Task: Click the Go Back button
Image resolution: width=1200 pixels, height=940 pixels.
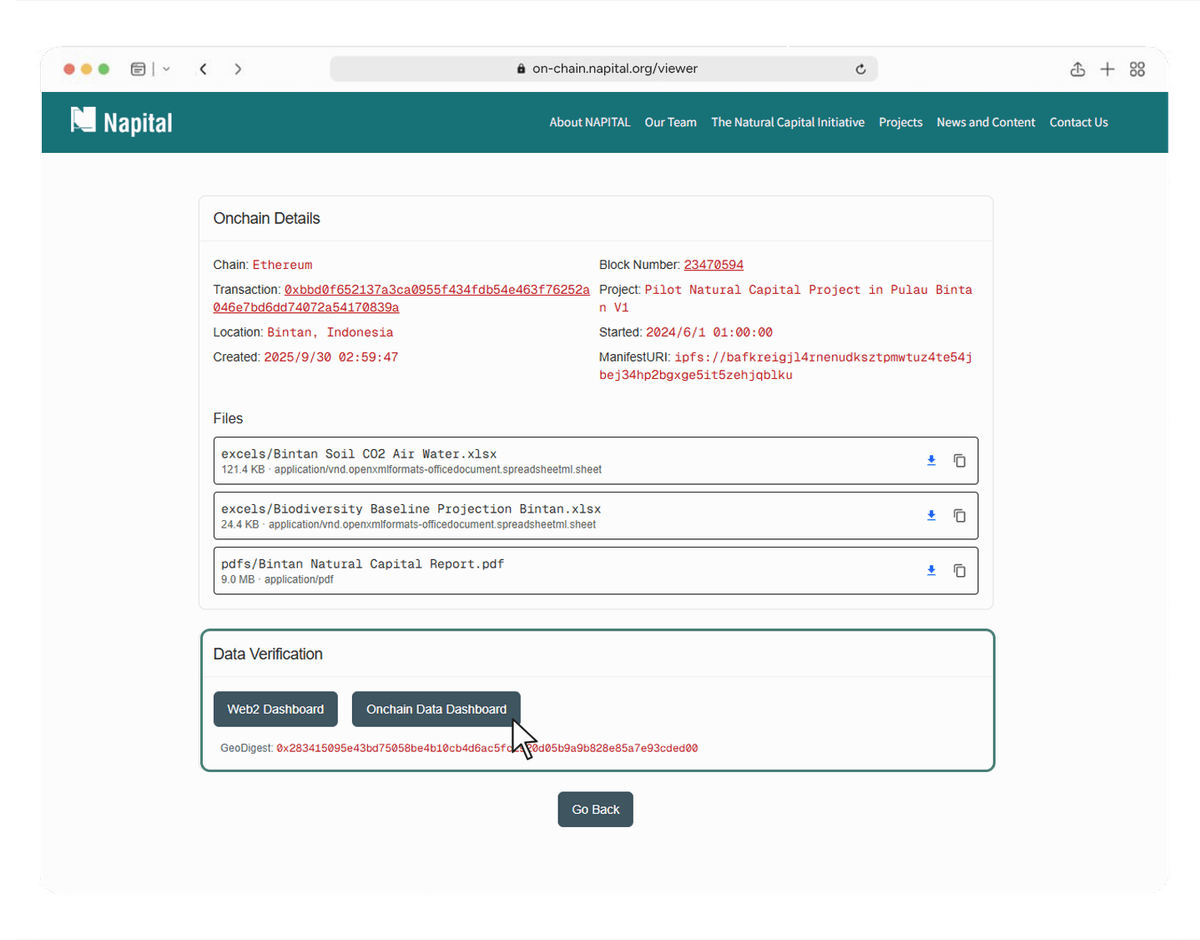Action: pos(595,810)
